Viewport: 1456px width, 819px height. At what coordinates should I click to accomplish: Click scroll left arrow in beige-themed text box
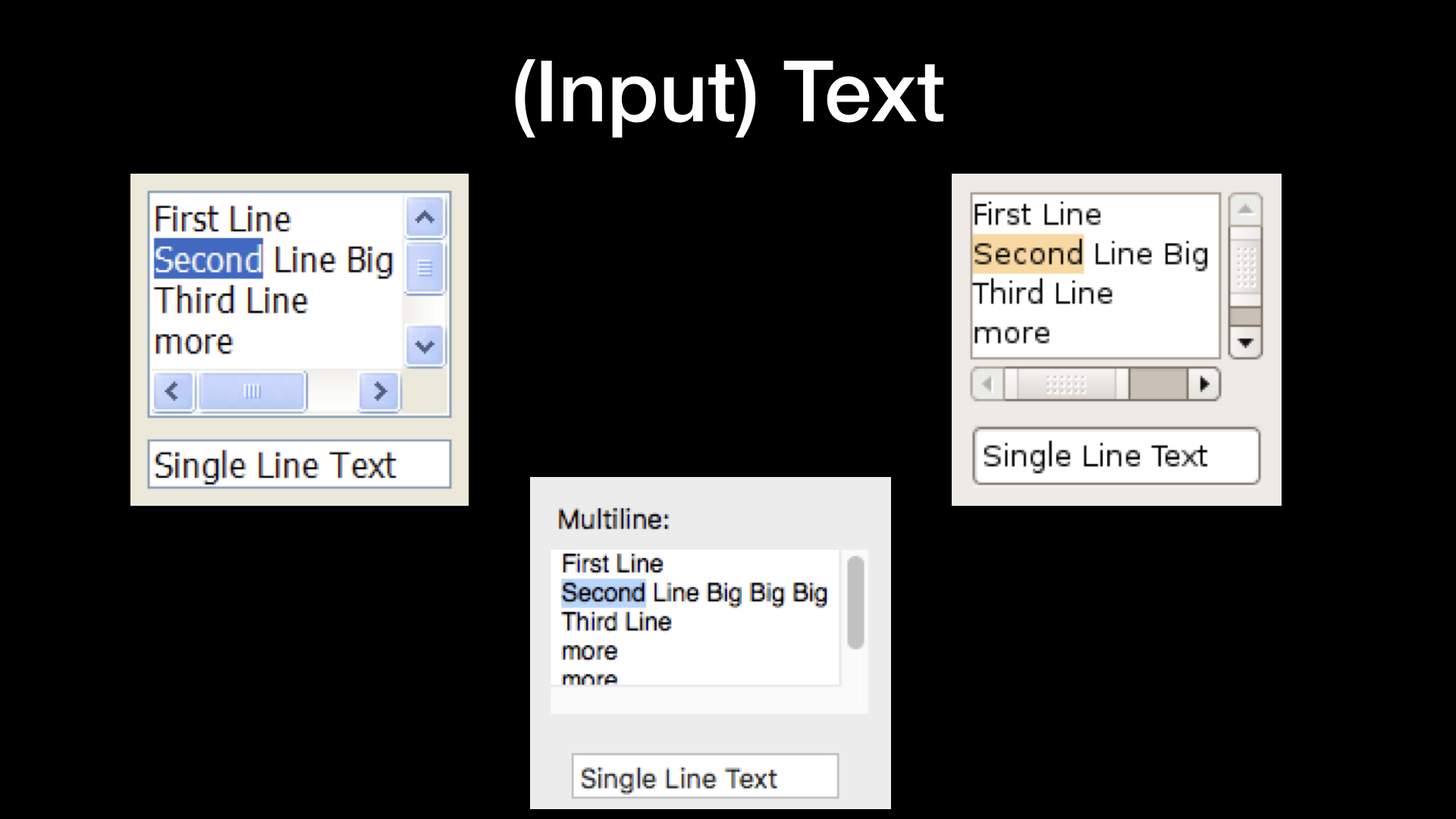click(987, 384)
